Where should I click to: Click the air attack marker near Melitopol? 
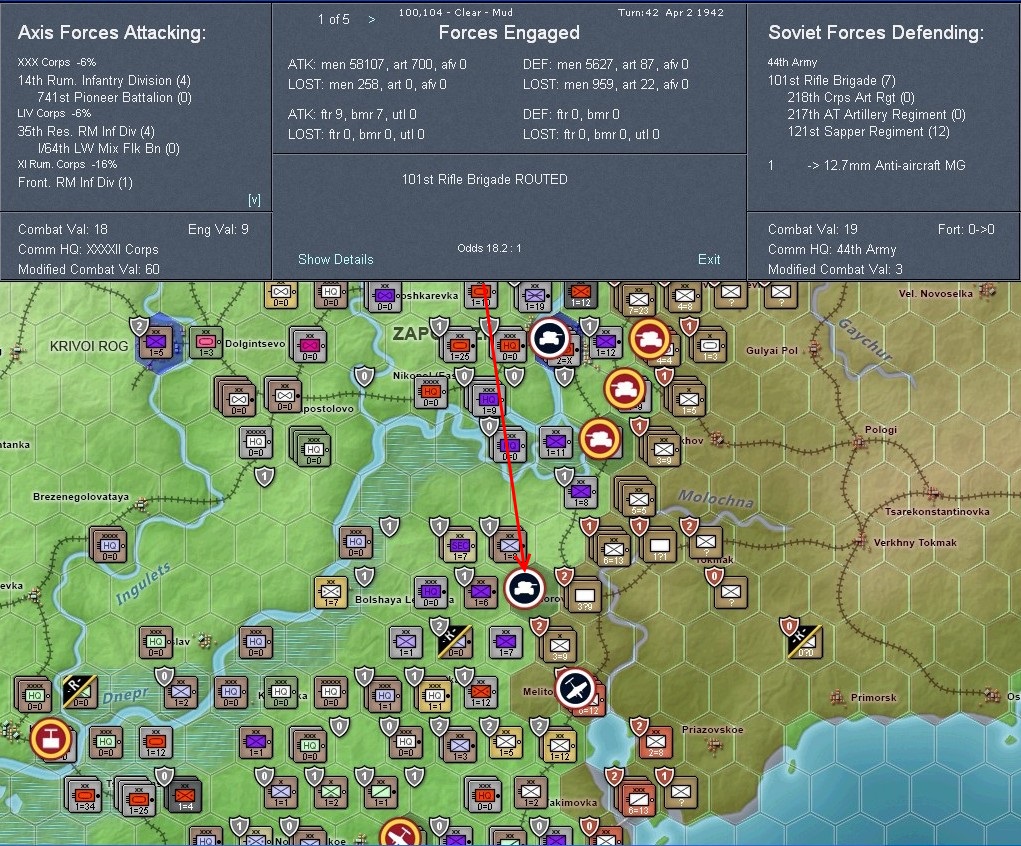coord(577,689)
